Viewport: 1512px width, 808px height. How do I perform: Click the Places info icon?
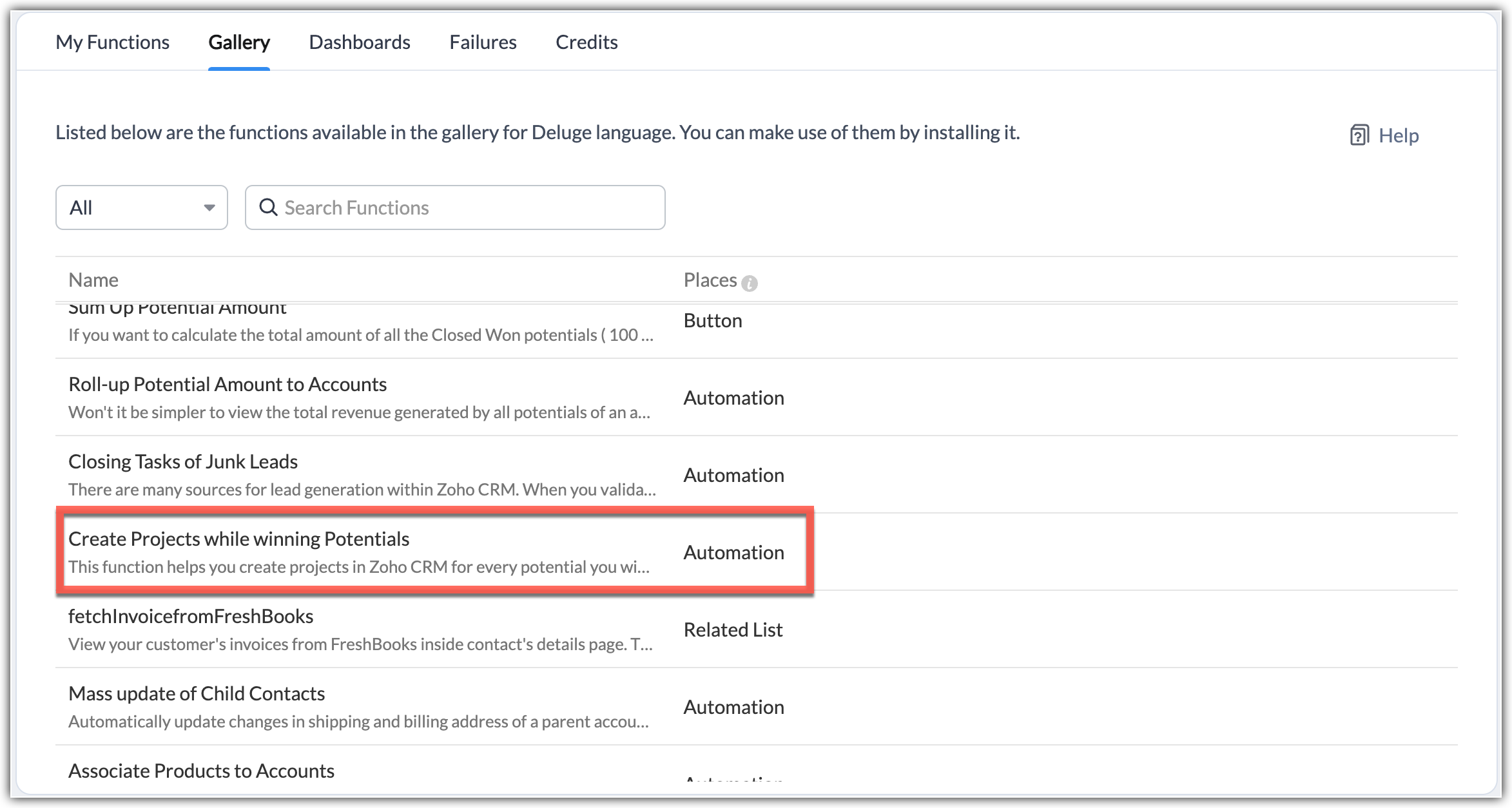[749, 283]
